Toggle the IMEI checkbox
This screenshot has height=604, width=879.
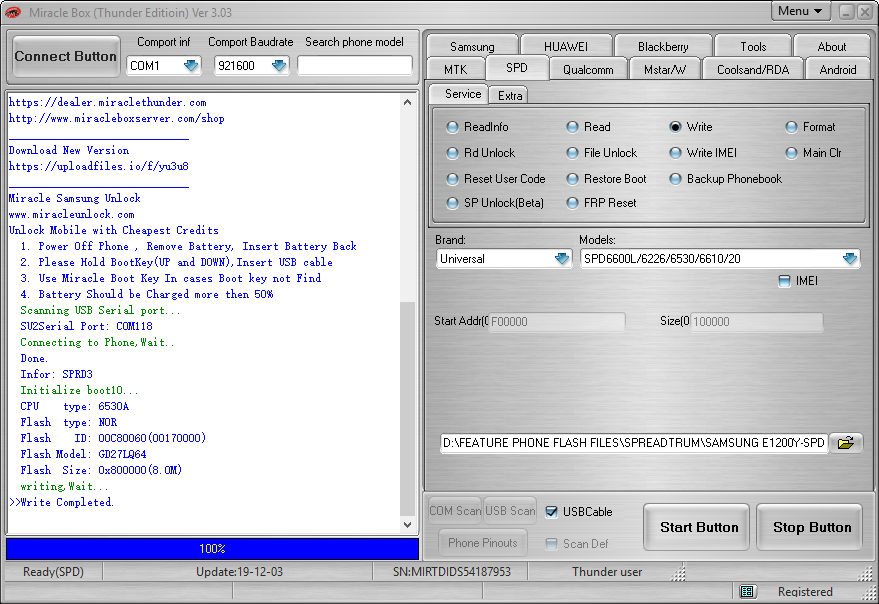785,281
